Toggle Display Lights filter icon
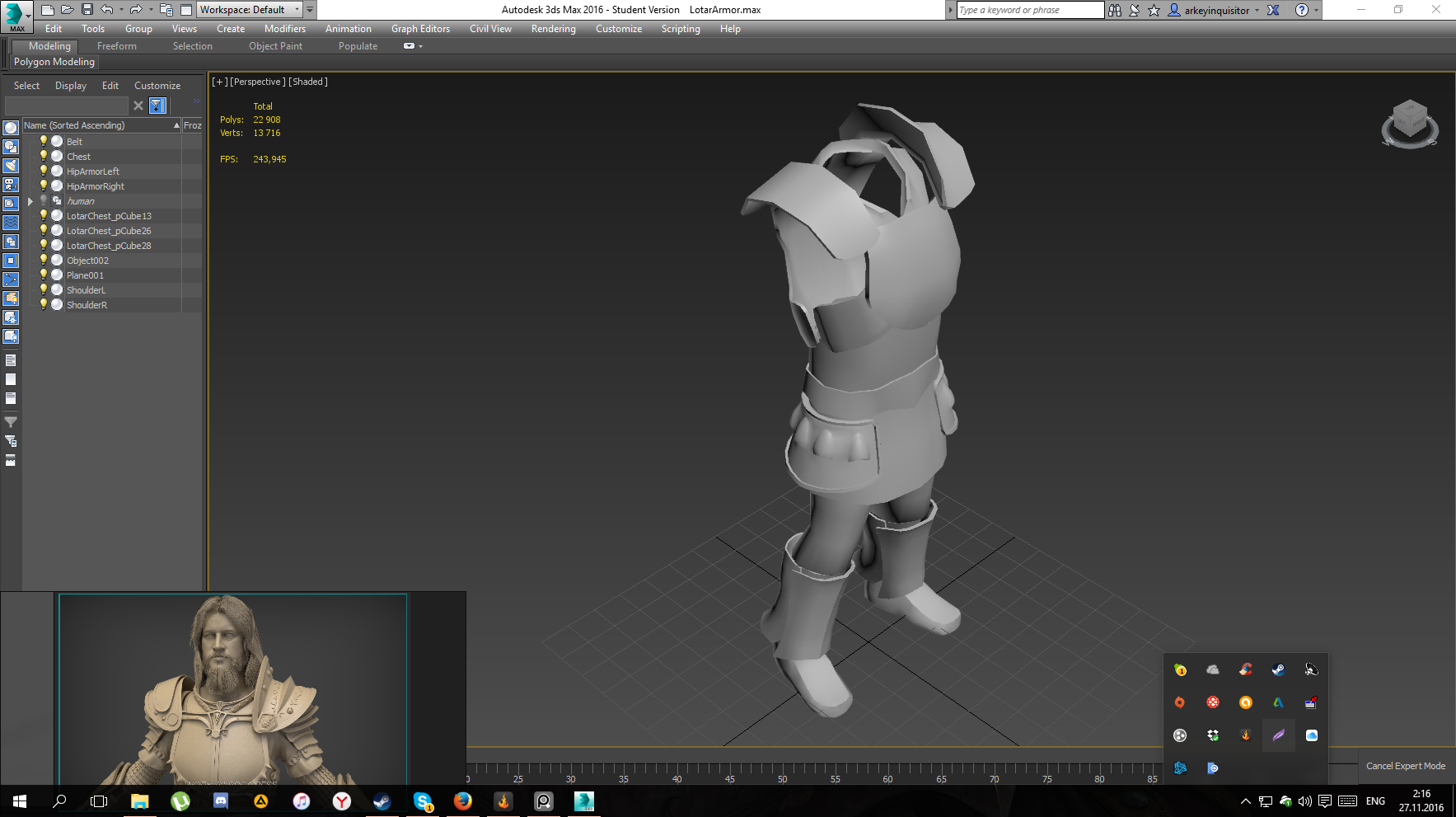 (x=11, y=166)
